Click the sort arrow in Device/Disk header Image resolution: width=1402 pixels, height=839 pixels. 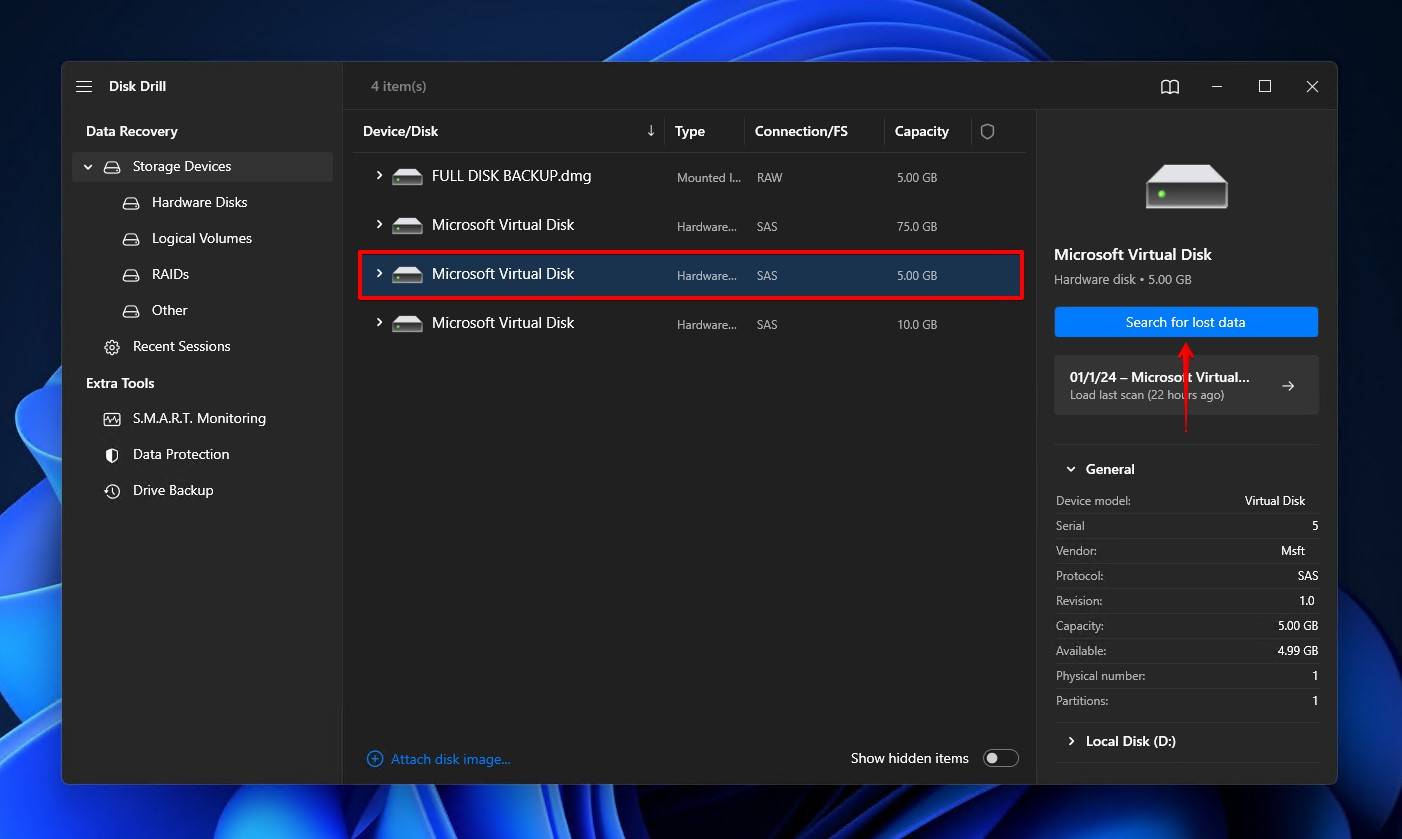coord(651,131)
